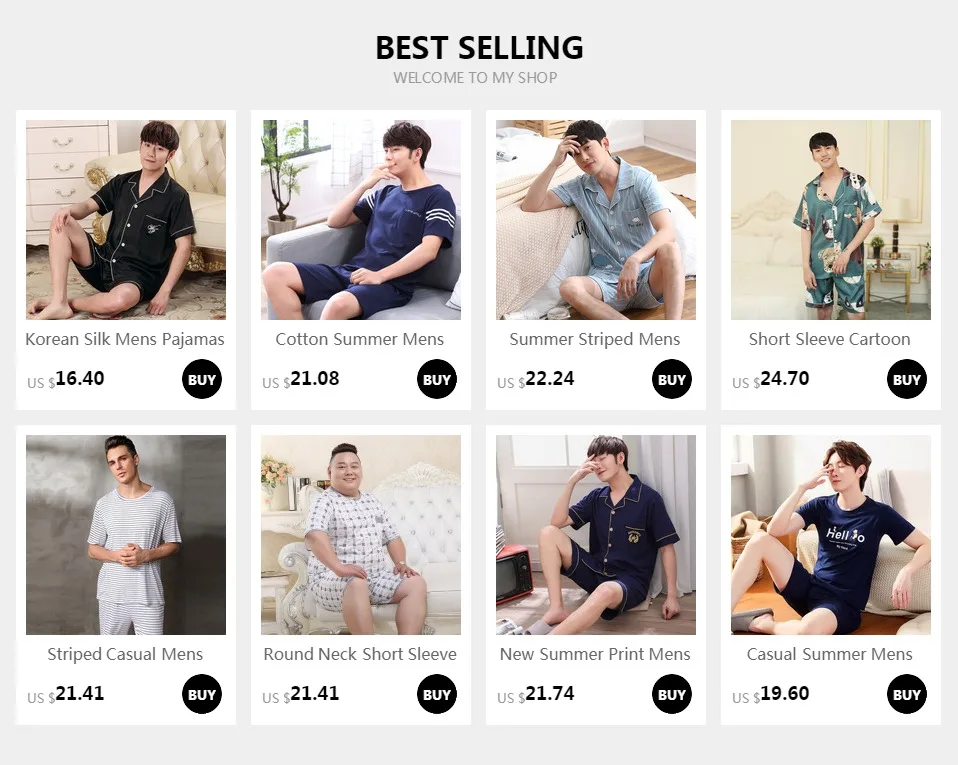This screenshot has width=958, height=765.
Task: Select the US $19.60 price label
Action: (770, 694)
